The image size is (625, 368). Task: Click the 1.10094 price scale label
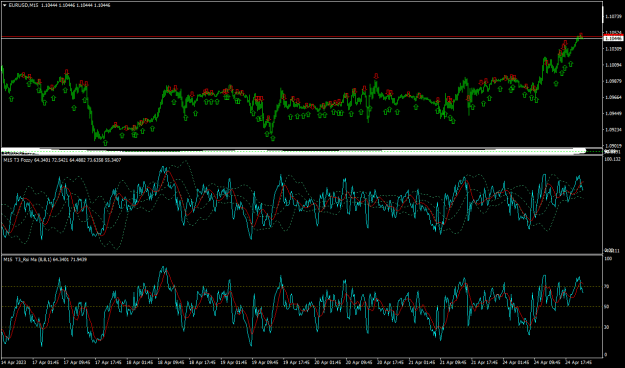click(613, 65)
